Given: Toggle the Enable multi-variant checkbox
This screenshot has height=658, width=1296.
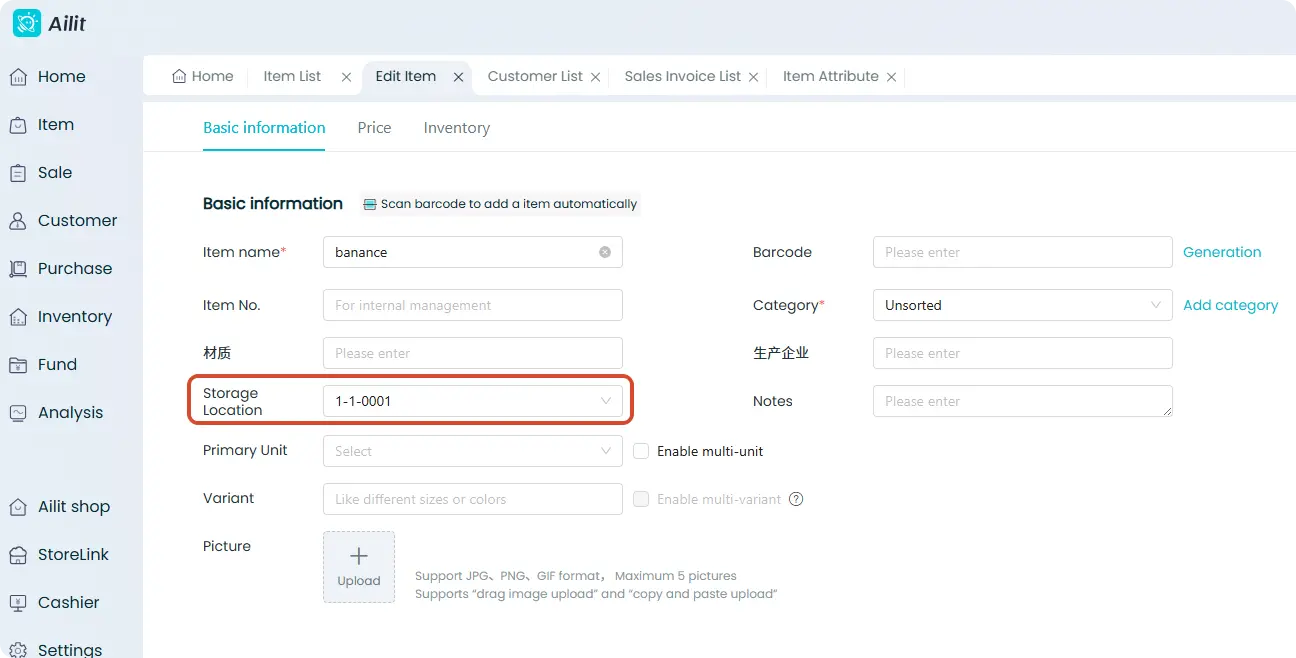Looking at the screenshot, I should click(641, 499).
